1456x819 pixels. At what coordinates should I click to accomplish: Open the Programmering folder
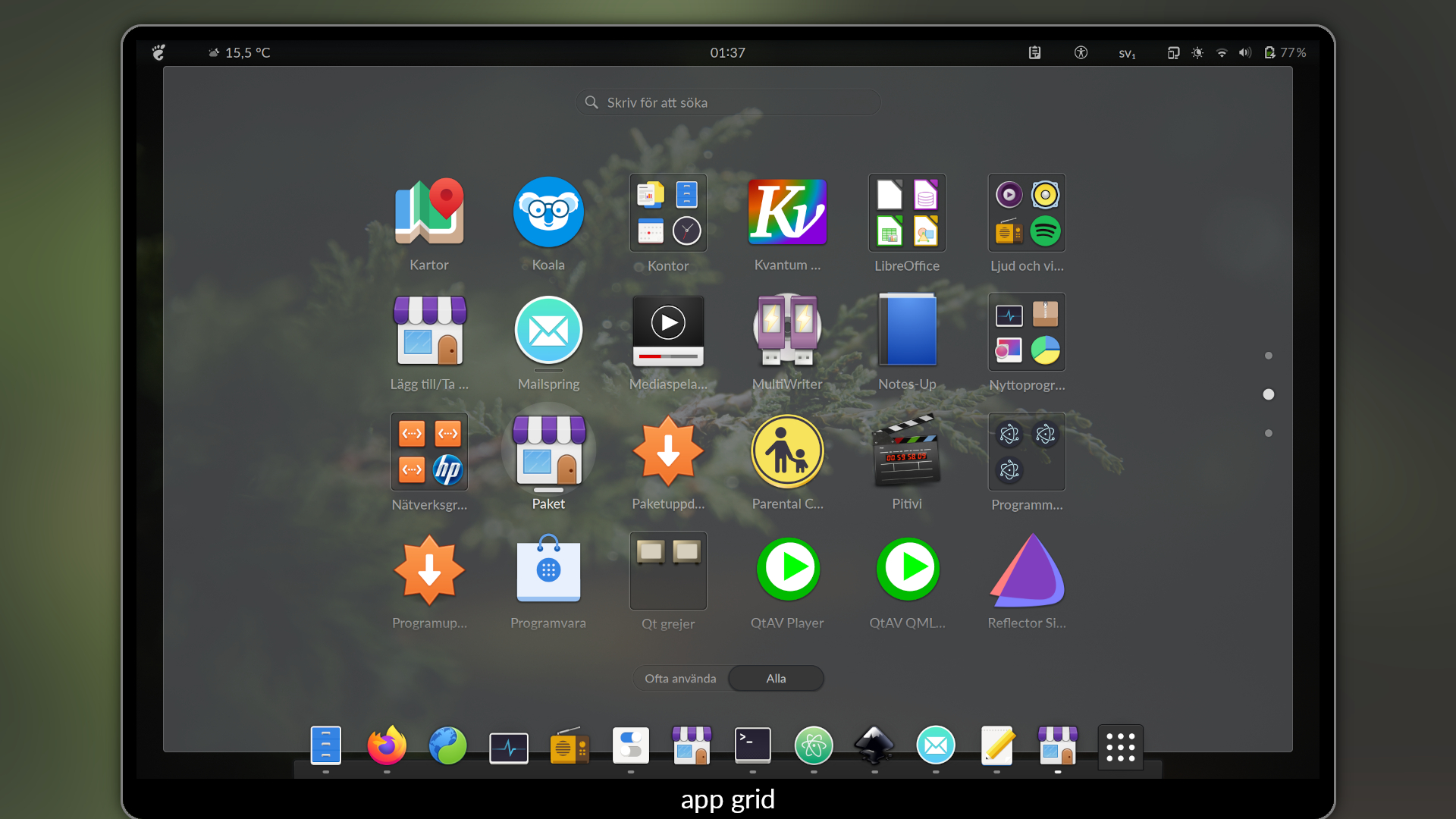point(1027,452)
